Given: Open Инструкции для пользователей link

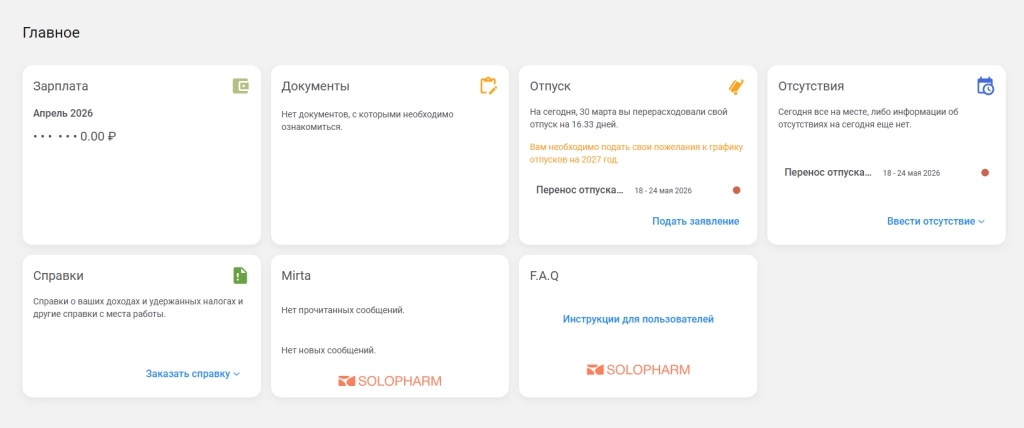Looking at the screenshot, I should pyautogui.click(x=638, y=319).
